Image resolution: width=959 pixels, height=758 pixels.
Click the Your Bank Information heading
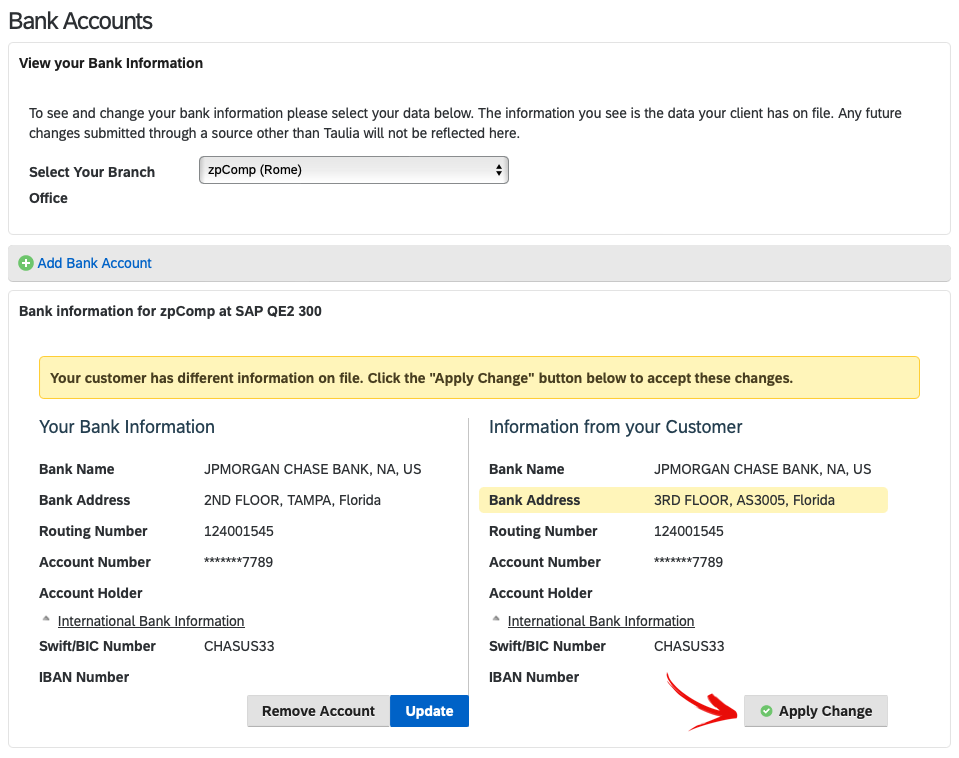tap(127, 426)
